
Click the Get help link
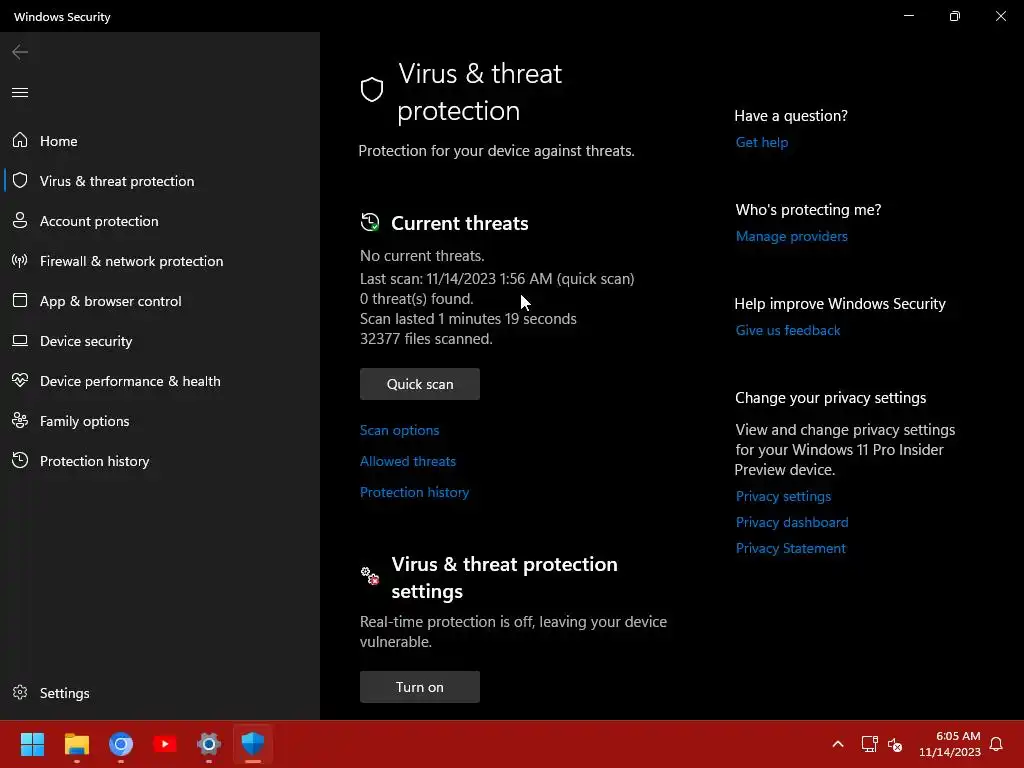(x=761, y=142)
